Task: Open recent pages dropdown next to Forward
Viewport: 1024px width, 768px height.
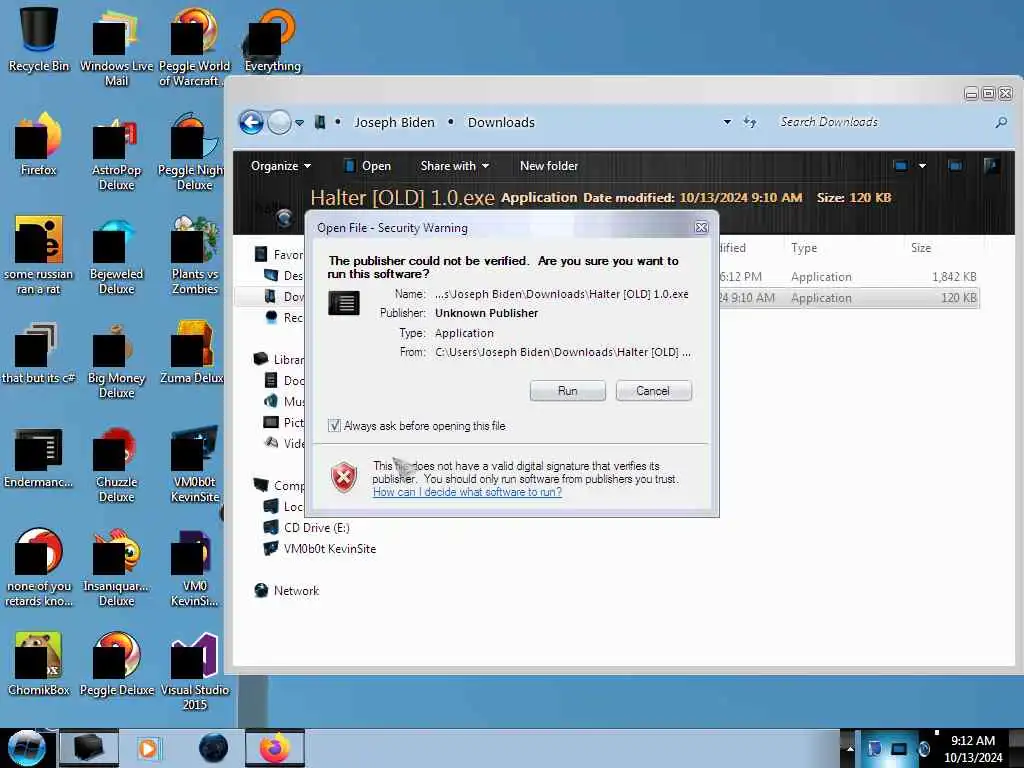Action: pos(299,122)
